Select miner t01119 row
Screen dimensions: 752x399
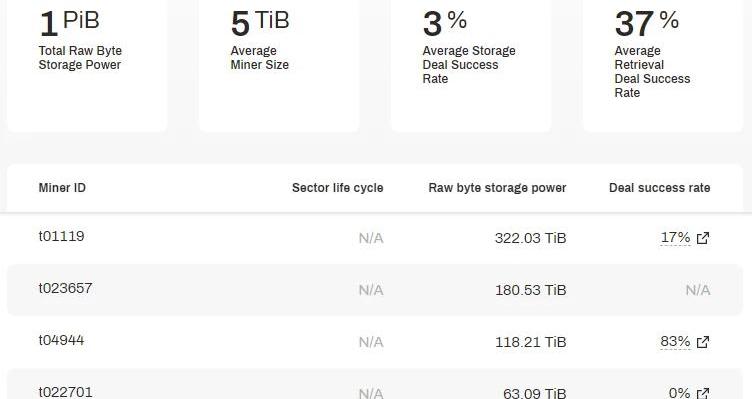tap(375, 238)
